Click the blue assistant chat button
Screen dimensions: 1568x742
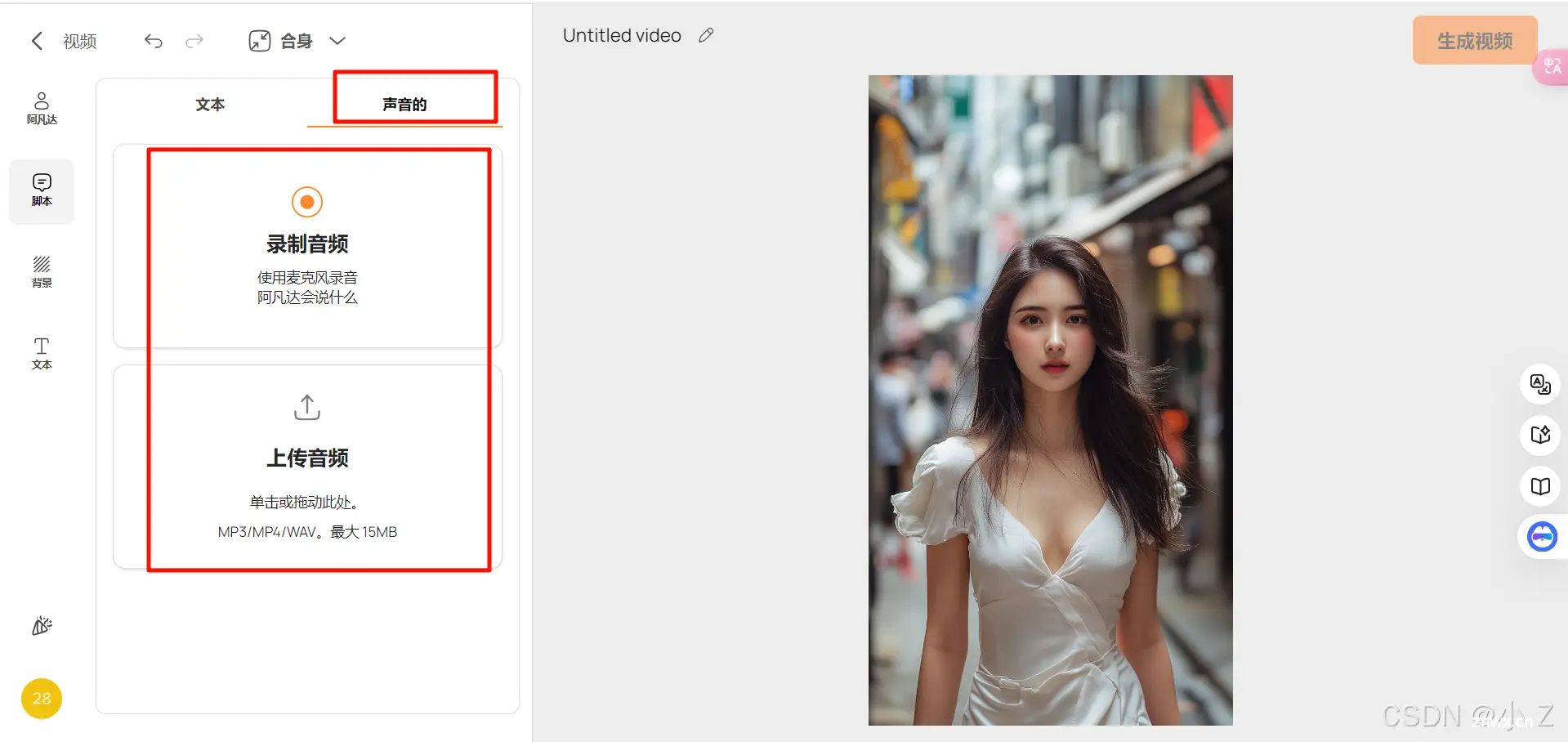point(1542,537)
